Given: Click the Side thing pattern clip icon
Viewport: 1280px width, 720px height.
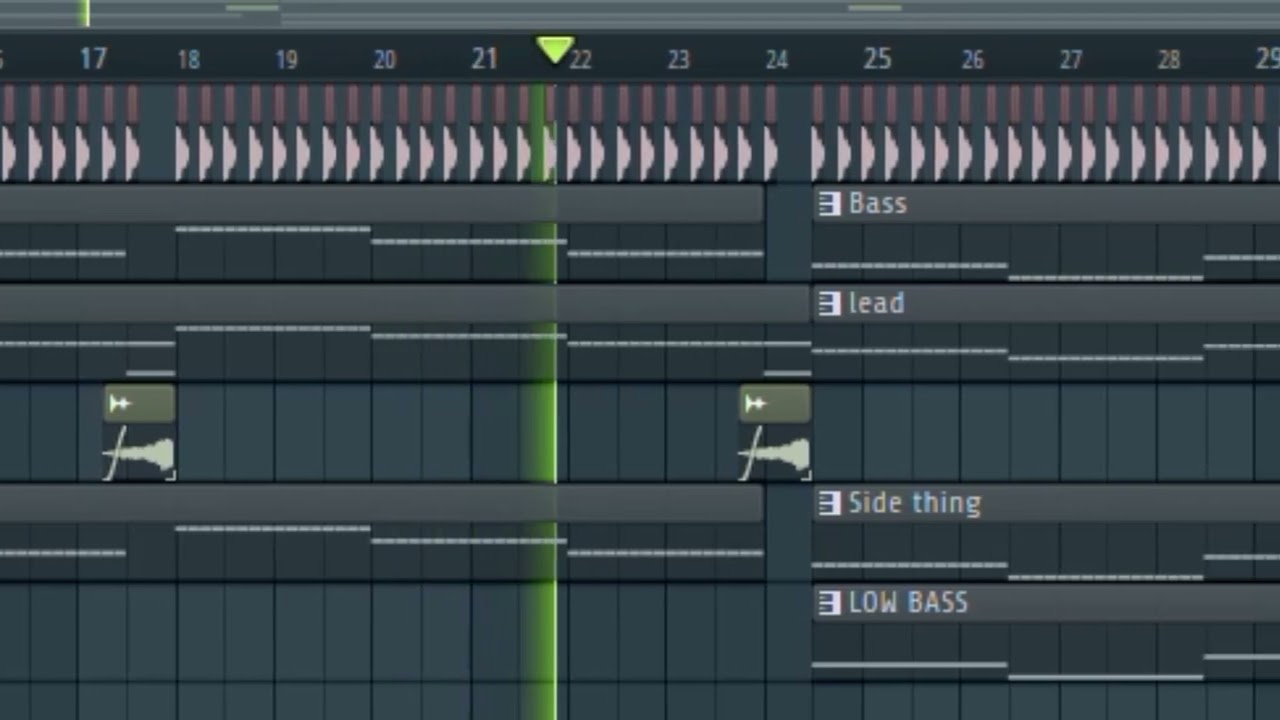Looking at the screenshot, I should click(829, 503).
